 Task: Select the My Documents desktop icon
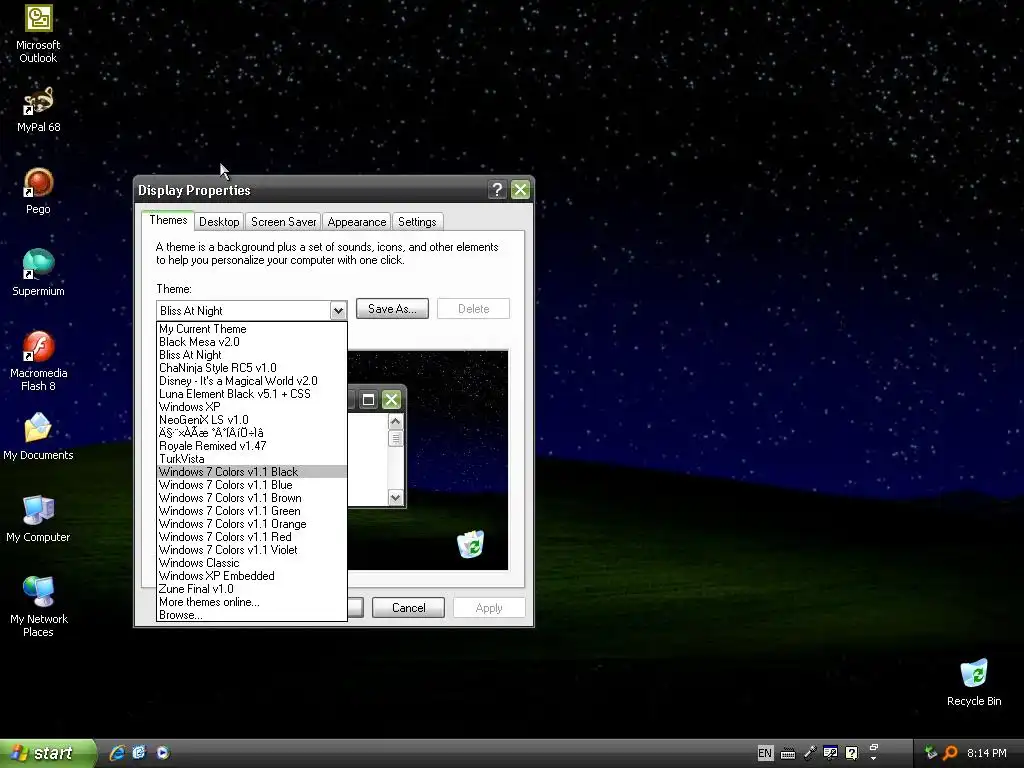[x=38, y=436]
